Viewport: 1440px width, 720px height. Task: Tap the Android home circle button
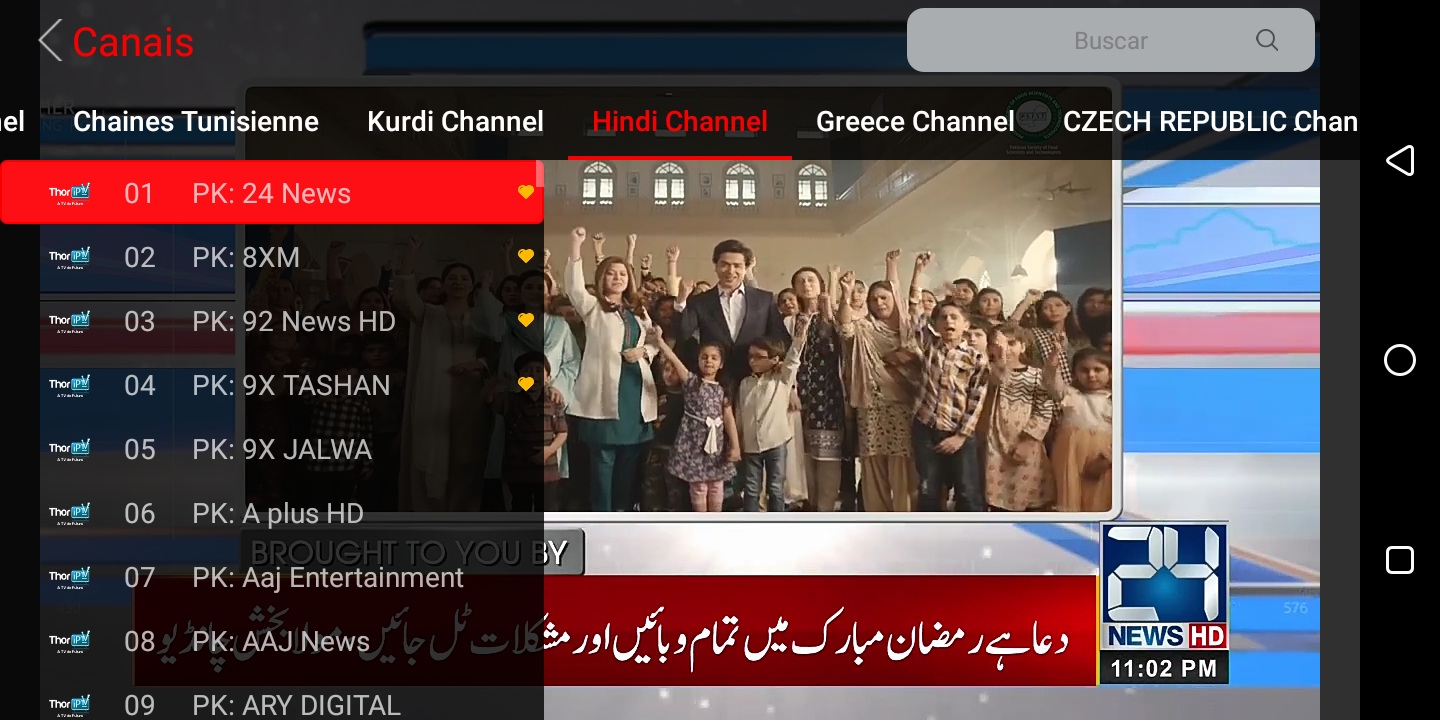(x=1399, y=360)
